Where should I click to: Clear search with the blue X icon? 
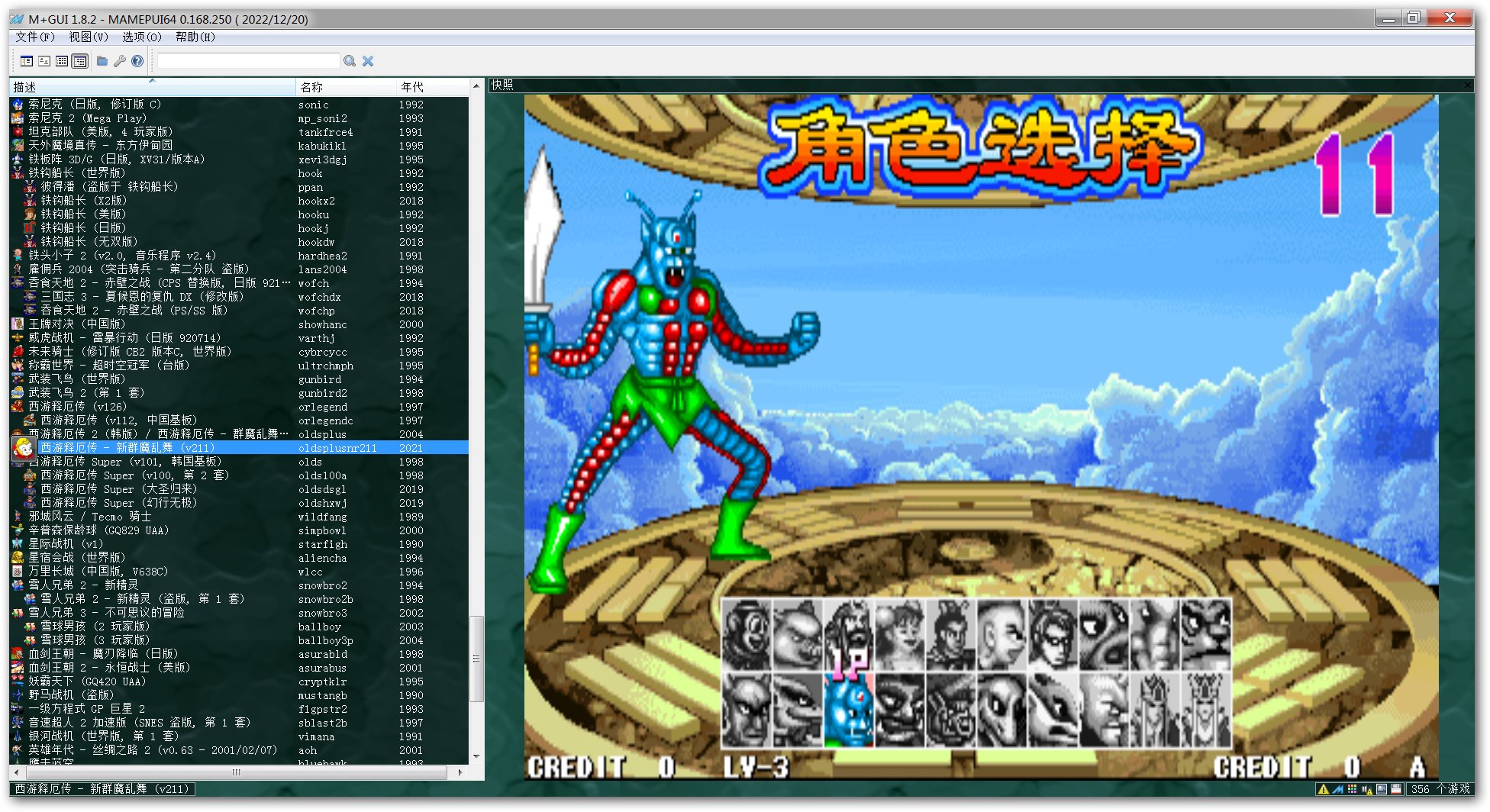[368, 61]
